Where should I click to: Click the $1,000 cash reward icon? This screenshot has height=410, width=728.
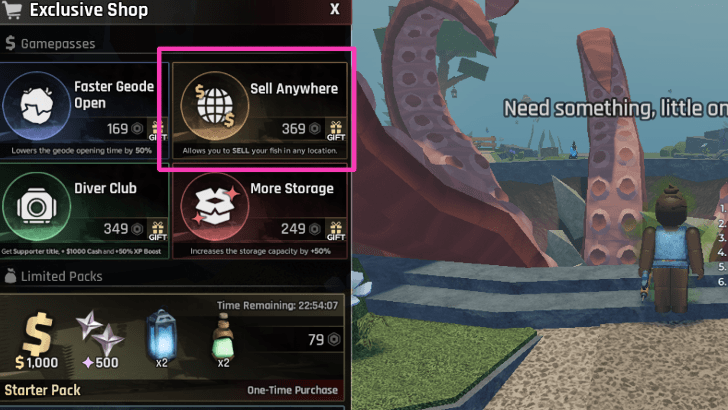coord(37,341)
